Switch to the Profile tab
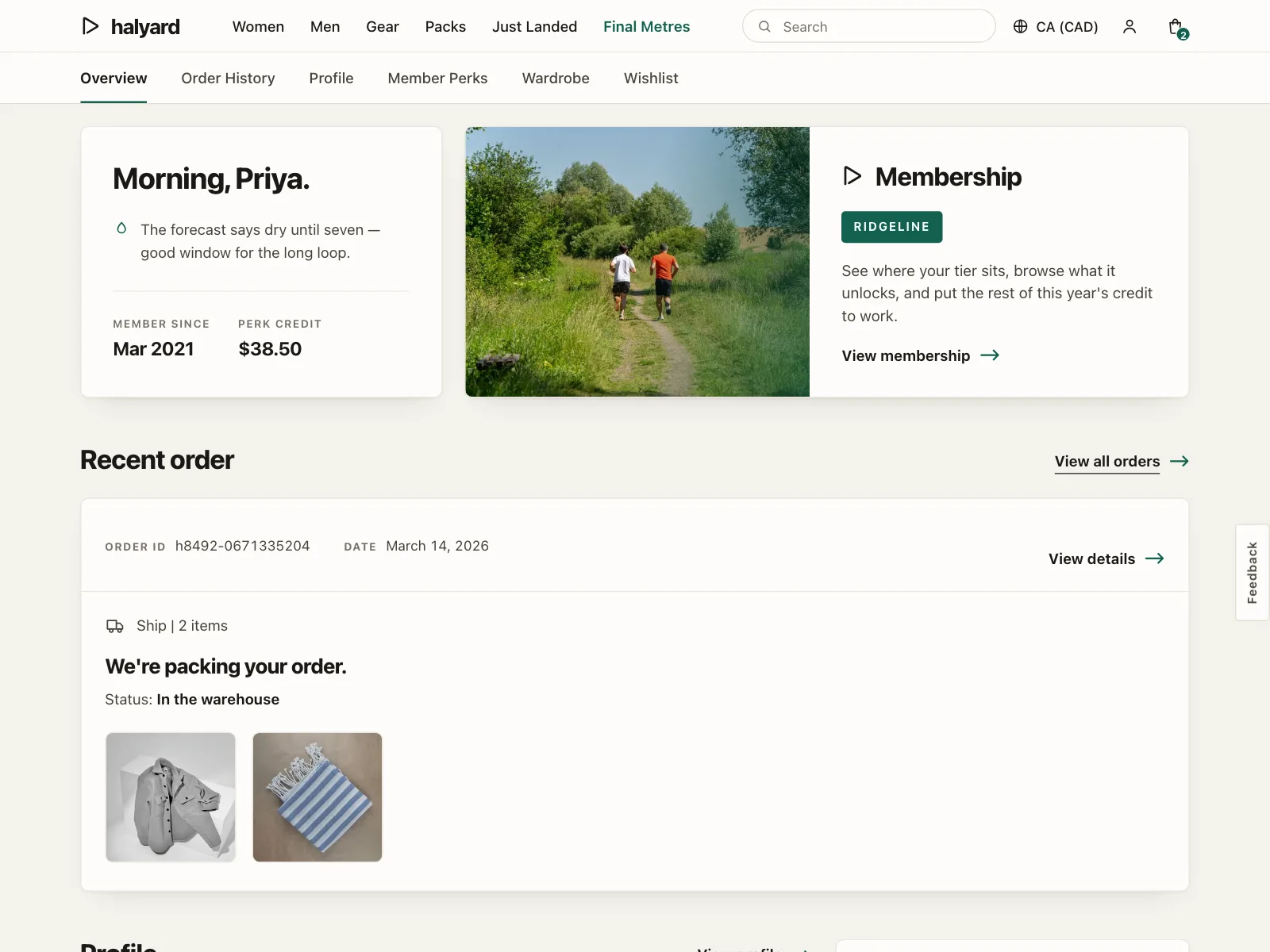Screen dimensions: 1270x952 [331, 78]
